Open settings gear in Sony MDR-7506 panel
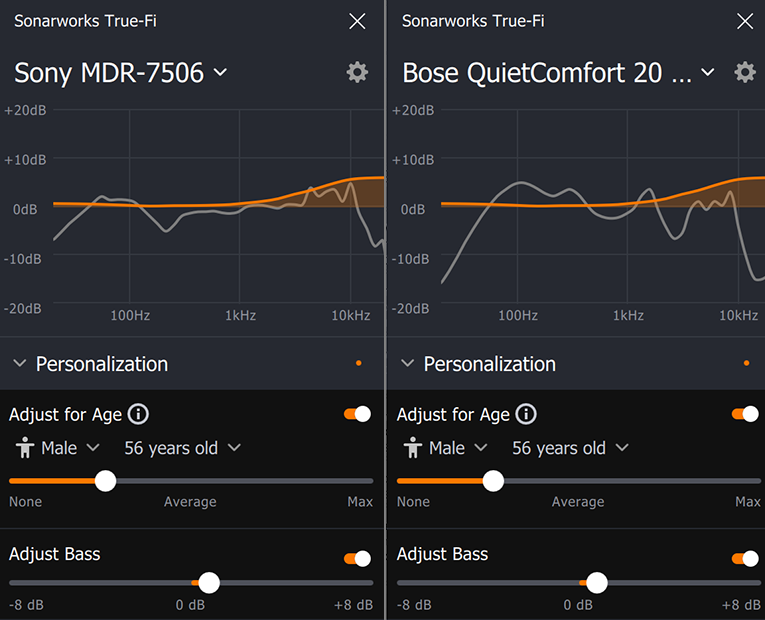765x620 pixels. pyautogui.click(x=357, y=72)
